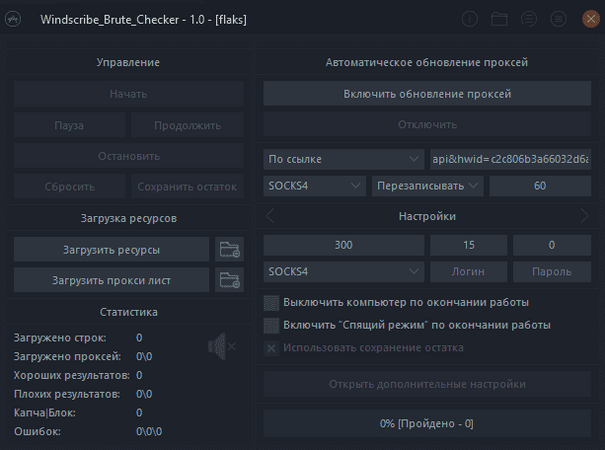
Task: Click left arrow next to Настройки
Action: pos(270,216)
